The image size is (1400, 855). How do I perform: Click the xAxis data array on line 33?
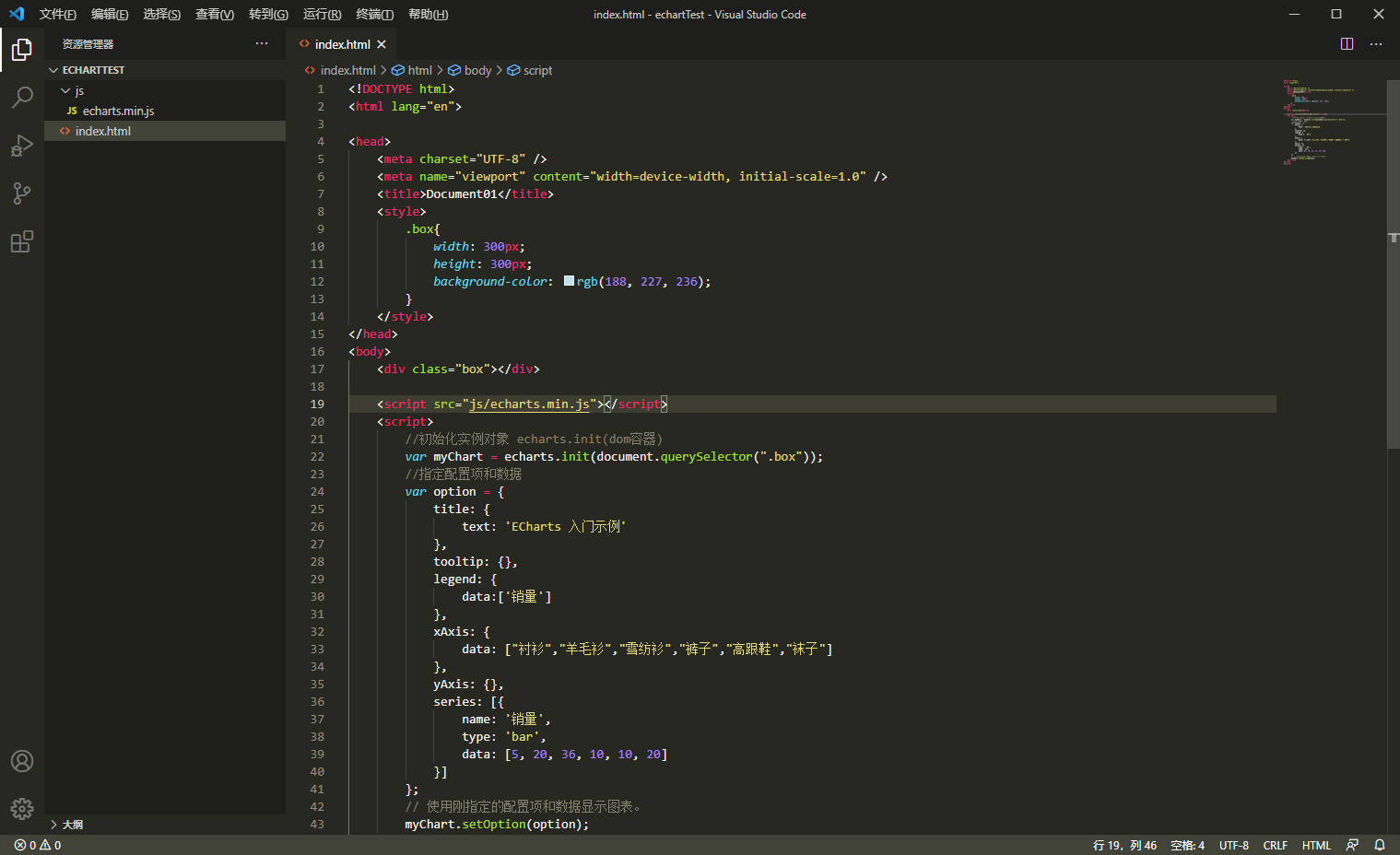point(668,649)
